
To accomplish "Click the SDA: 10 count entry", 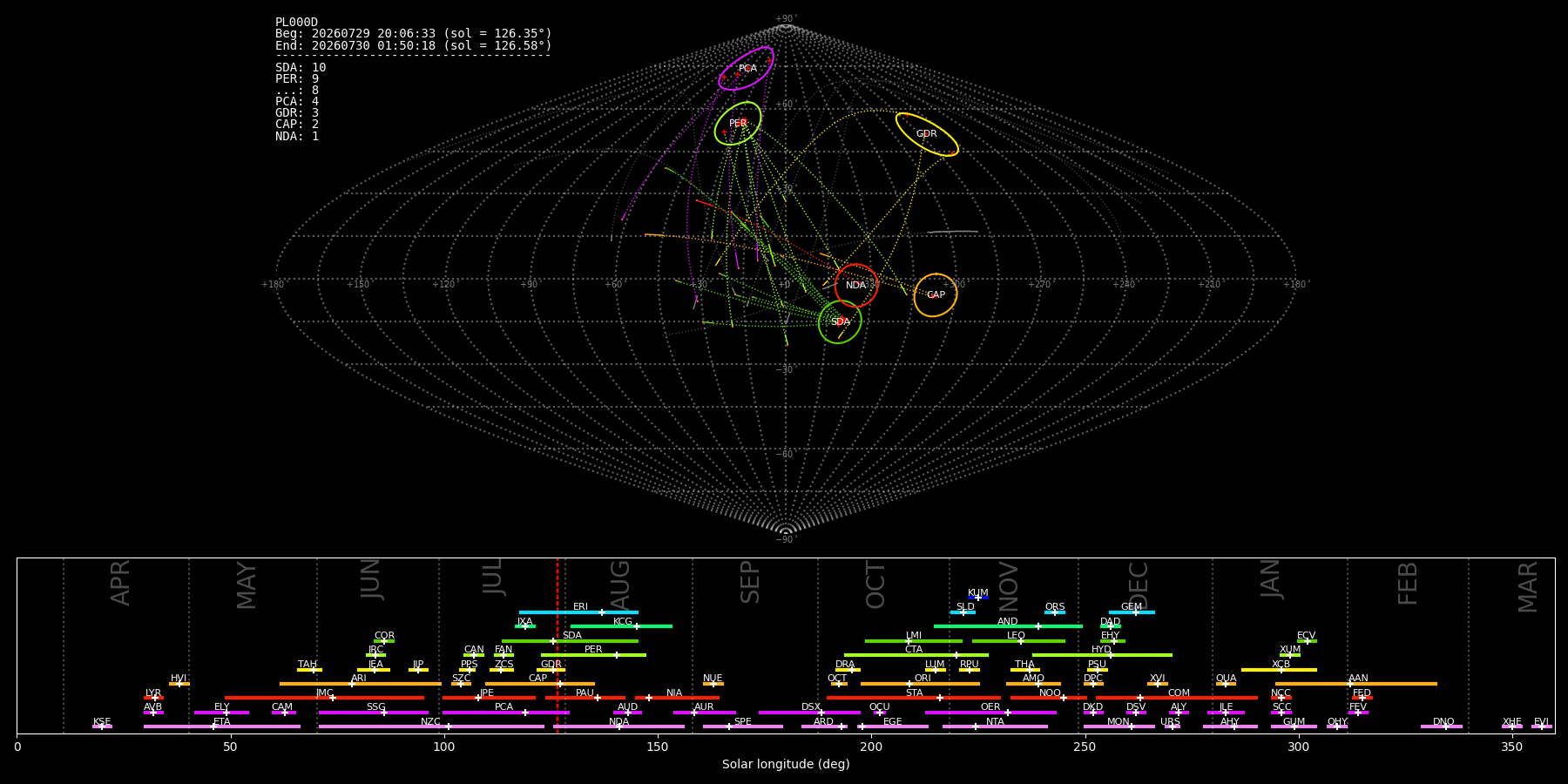I will 301,68.
